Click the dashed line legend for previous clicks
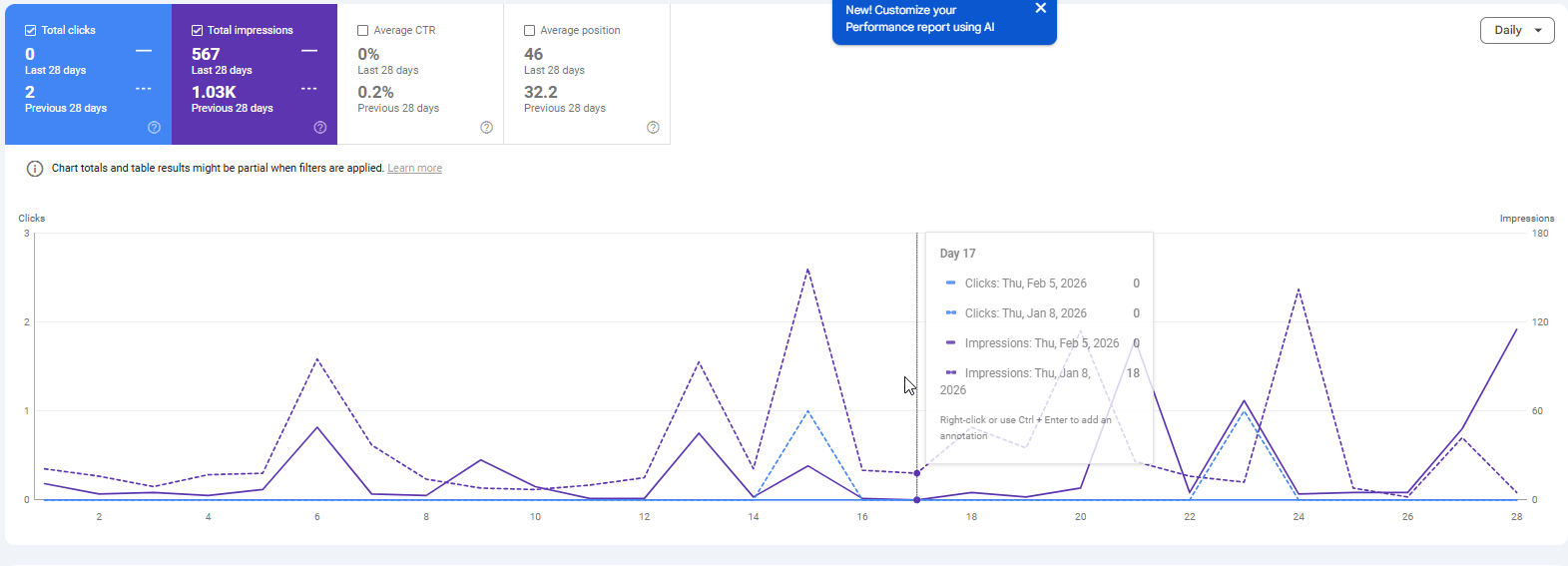Image resolution: width=1568 pixels, height=566 pixels. click(144, 89)
